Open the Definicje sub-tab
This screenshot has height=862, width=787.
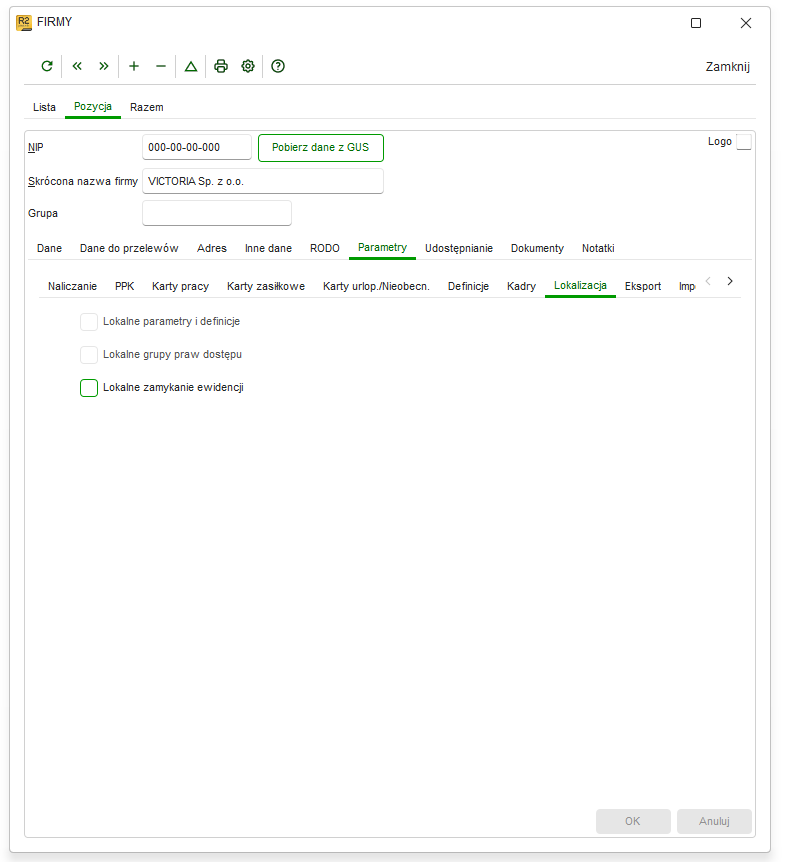(468, 286)
